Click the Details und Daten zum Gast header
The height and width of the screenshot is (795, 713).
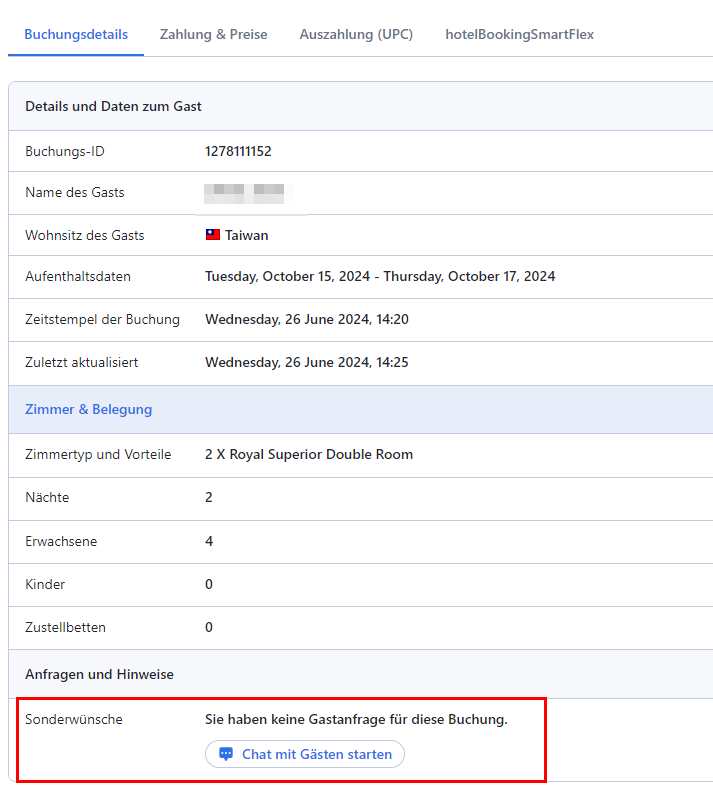[113, 106]
